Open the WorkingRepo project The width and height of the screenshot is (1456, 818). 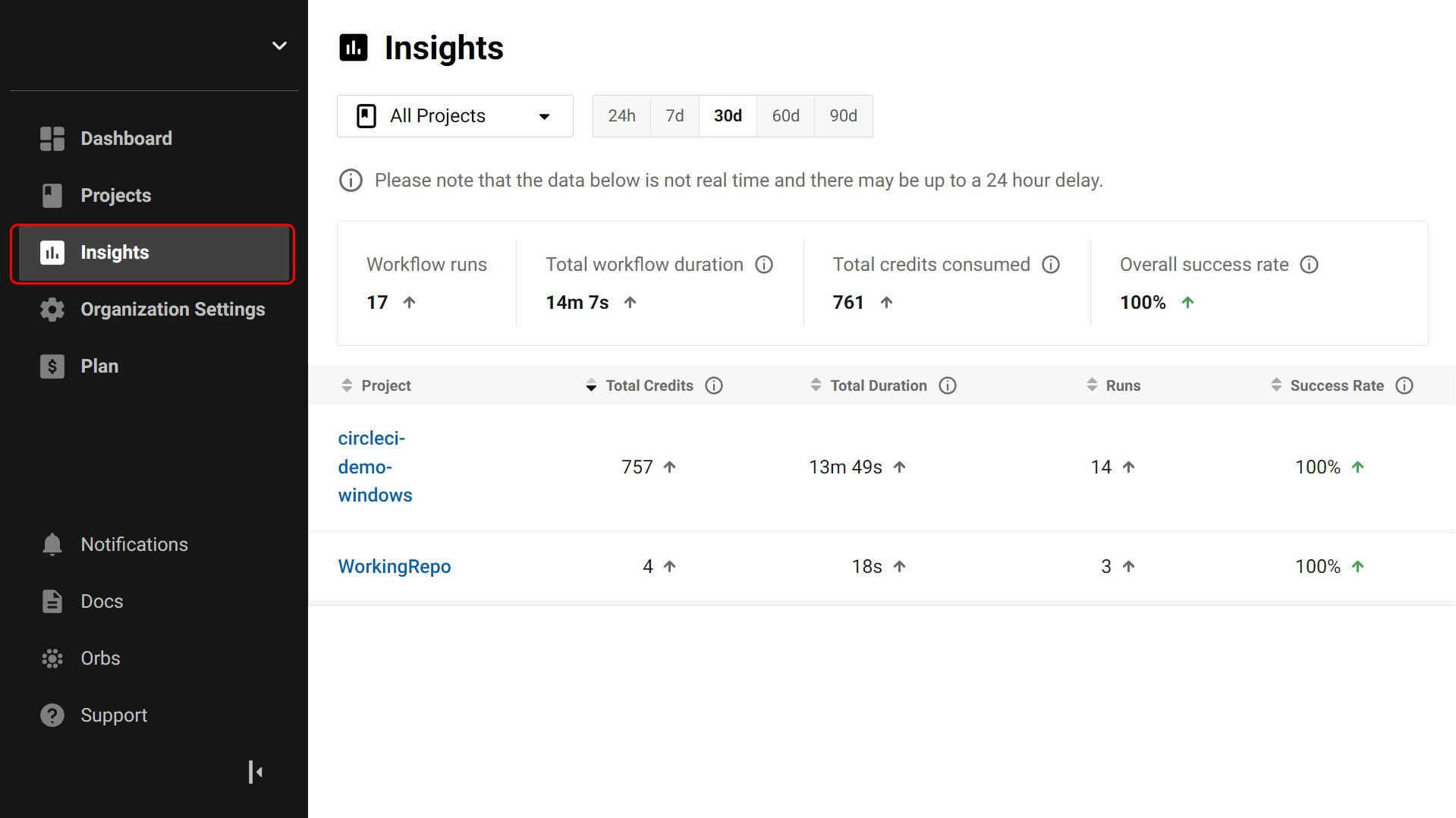tap(394, 566)
